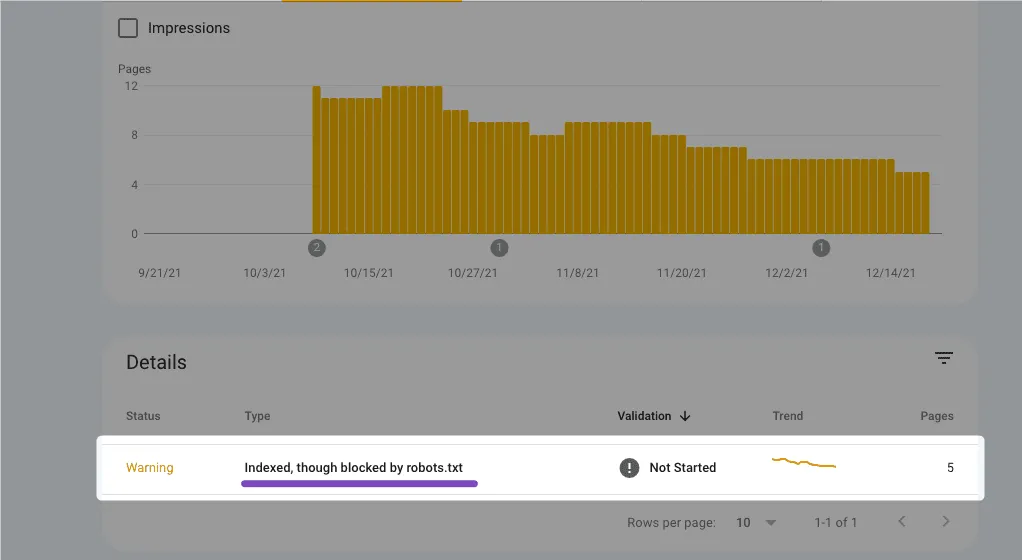
Task: Click the Status column header
Action: point(143,416)
